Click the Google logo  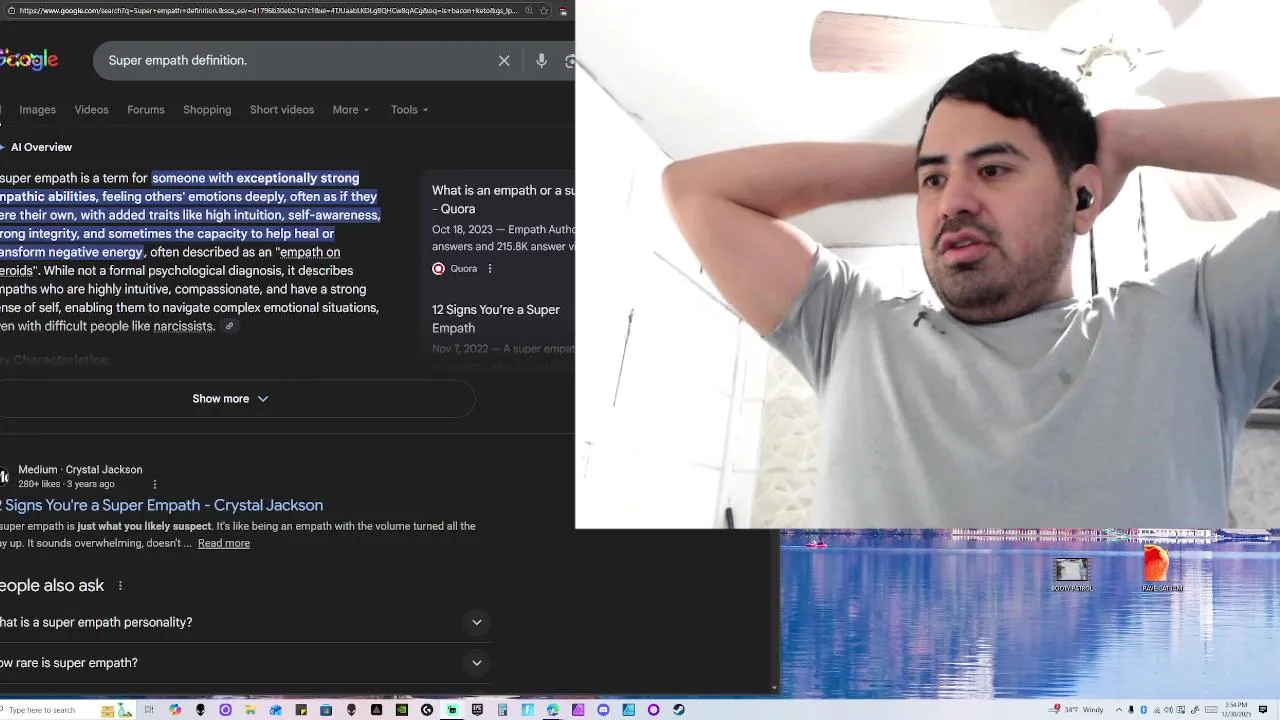(x=28, y=60)
